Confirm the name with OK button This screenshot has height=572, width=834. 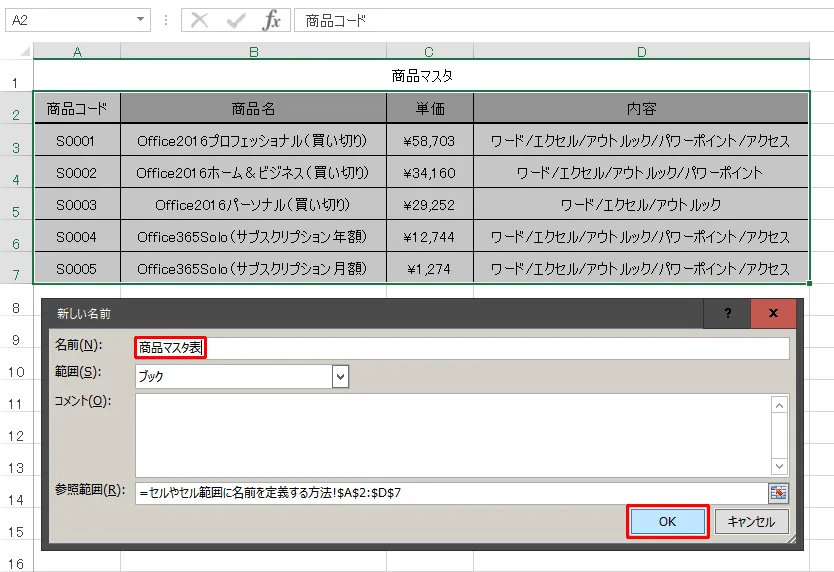(x=668, y=521)
